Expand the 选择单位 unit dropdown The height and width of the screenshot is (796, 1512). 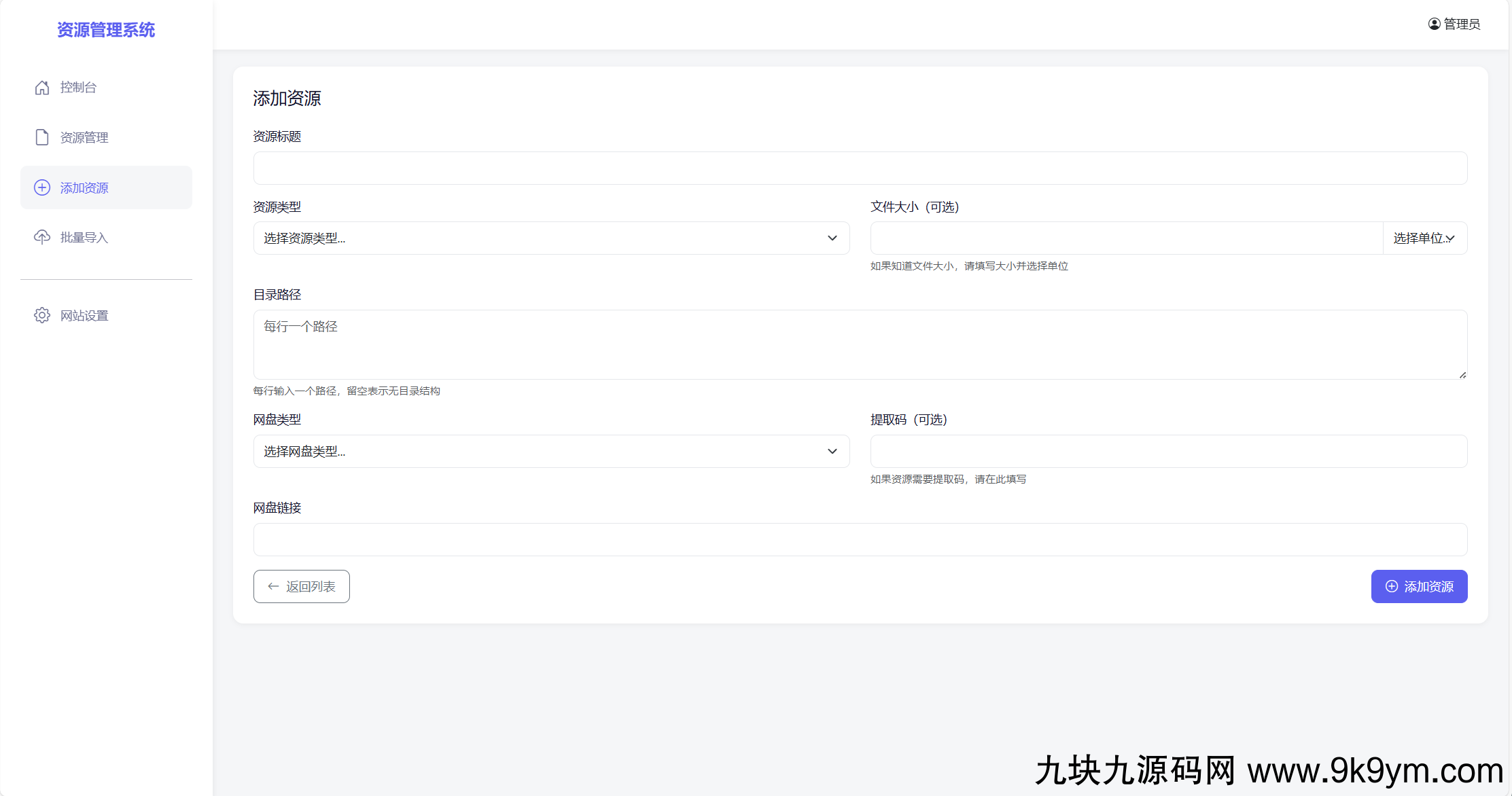1424,238
